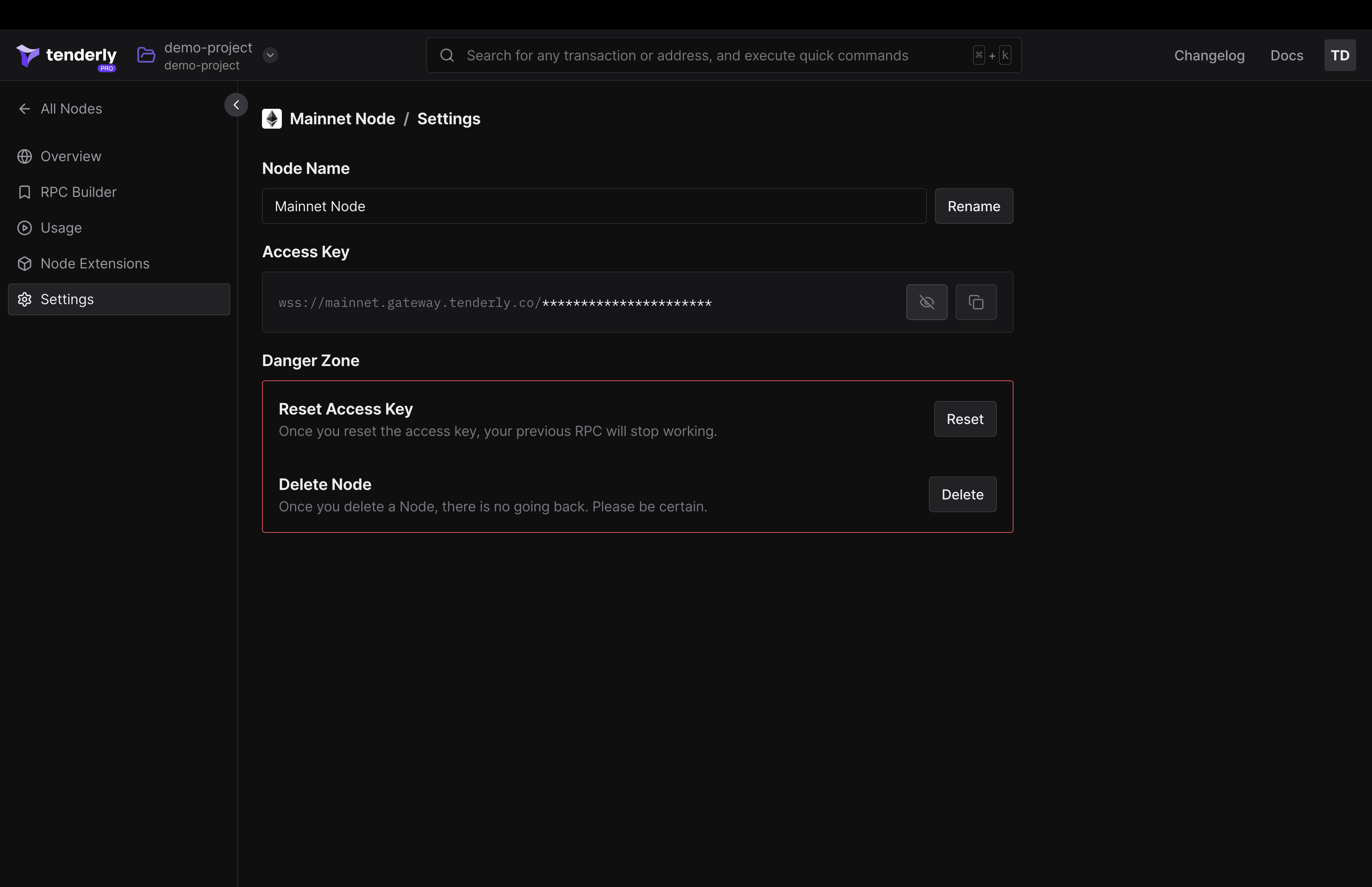Collapse the sidebar with the chevron button
The image size is (1372, 887).
click(x=236, y=105)
